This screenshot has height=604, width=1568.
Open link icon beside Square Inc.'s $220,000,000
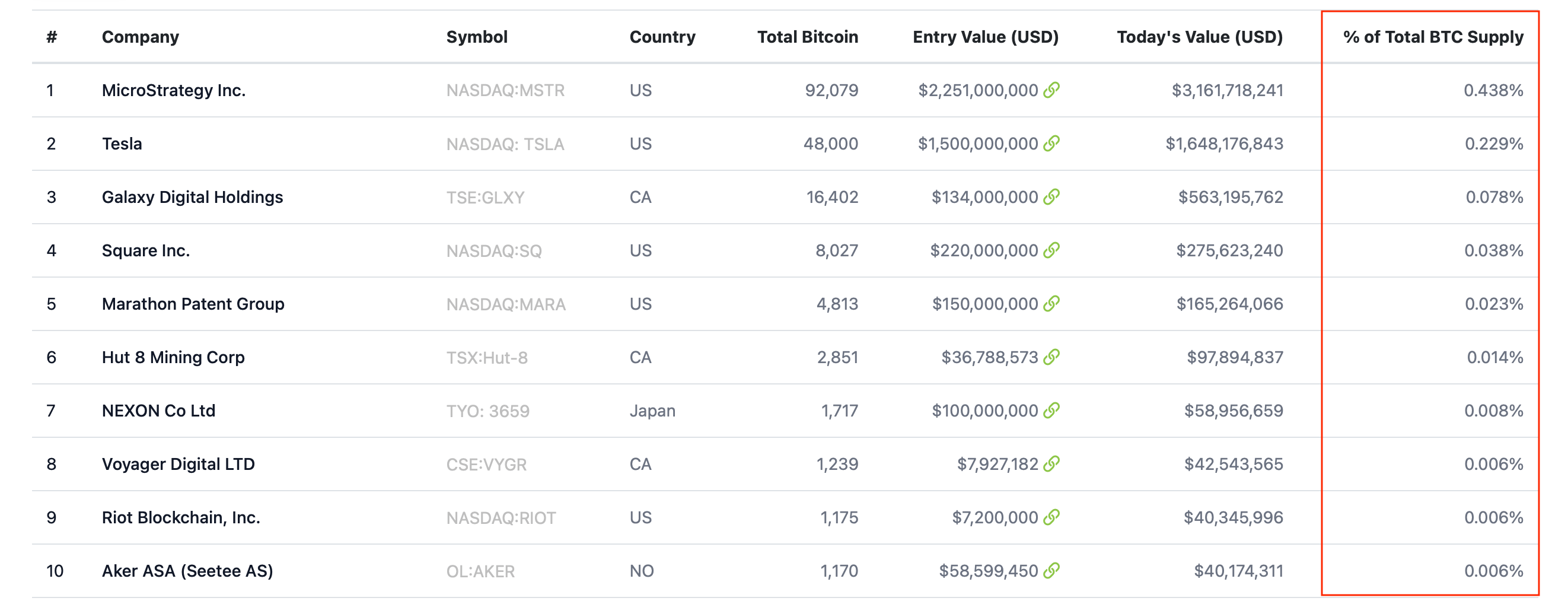point(1051,250)
